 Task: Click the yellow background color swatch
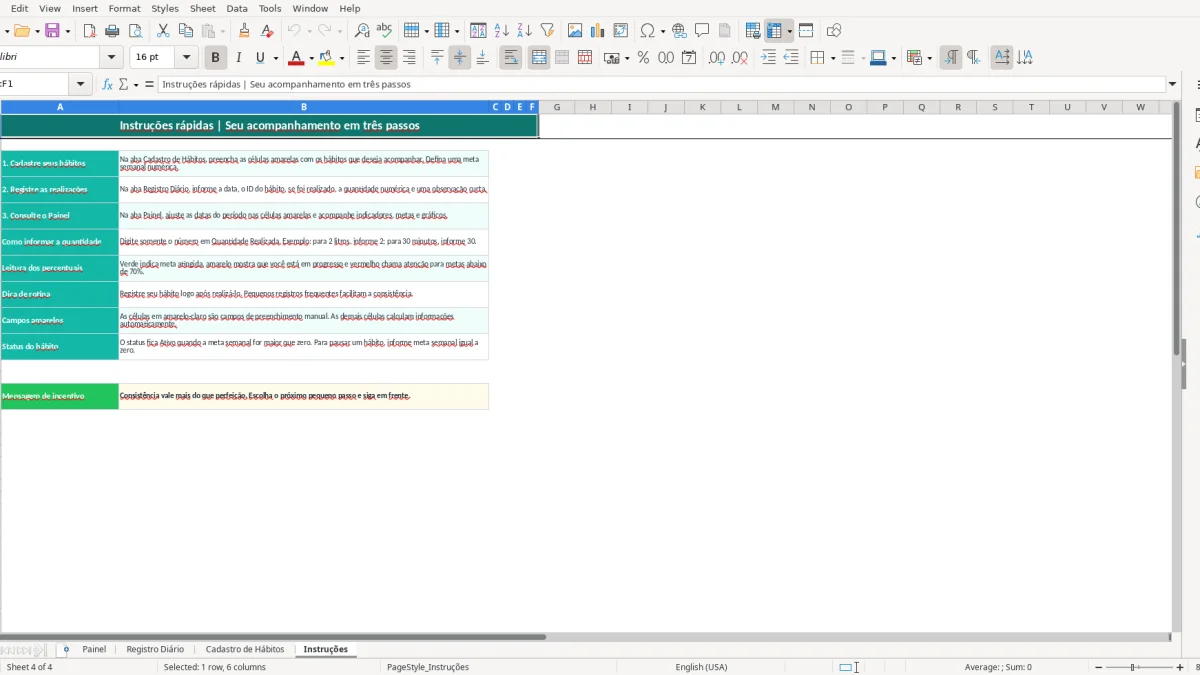coord(327,58)
